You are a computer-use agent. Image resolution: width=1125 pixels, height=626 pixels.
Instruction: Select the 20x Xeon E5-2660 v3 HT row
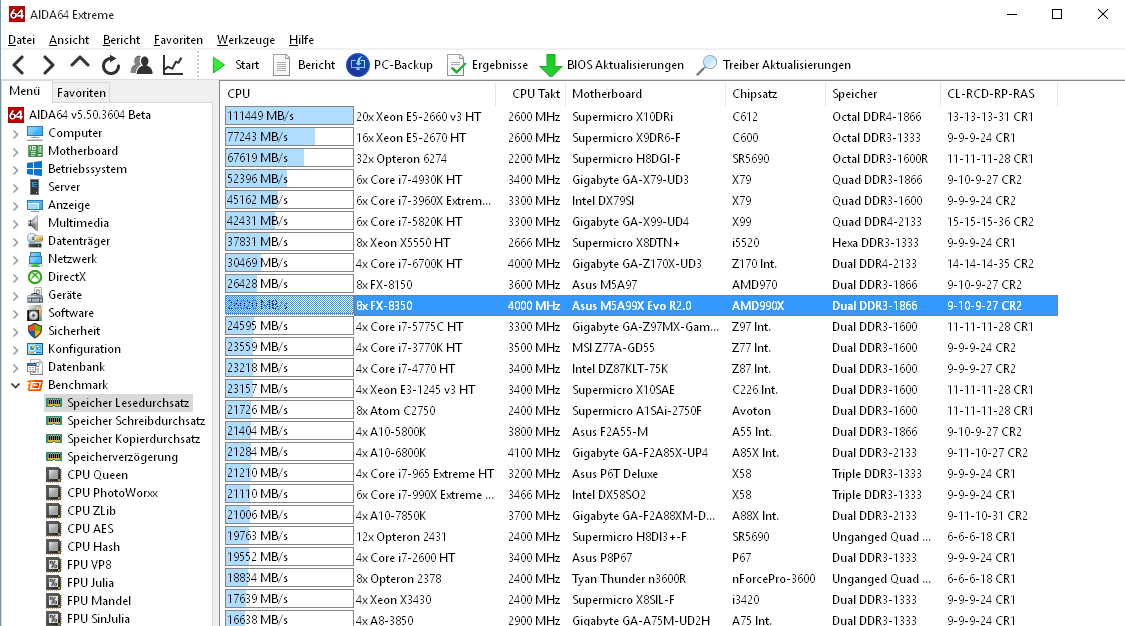(641, 116)
